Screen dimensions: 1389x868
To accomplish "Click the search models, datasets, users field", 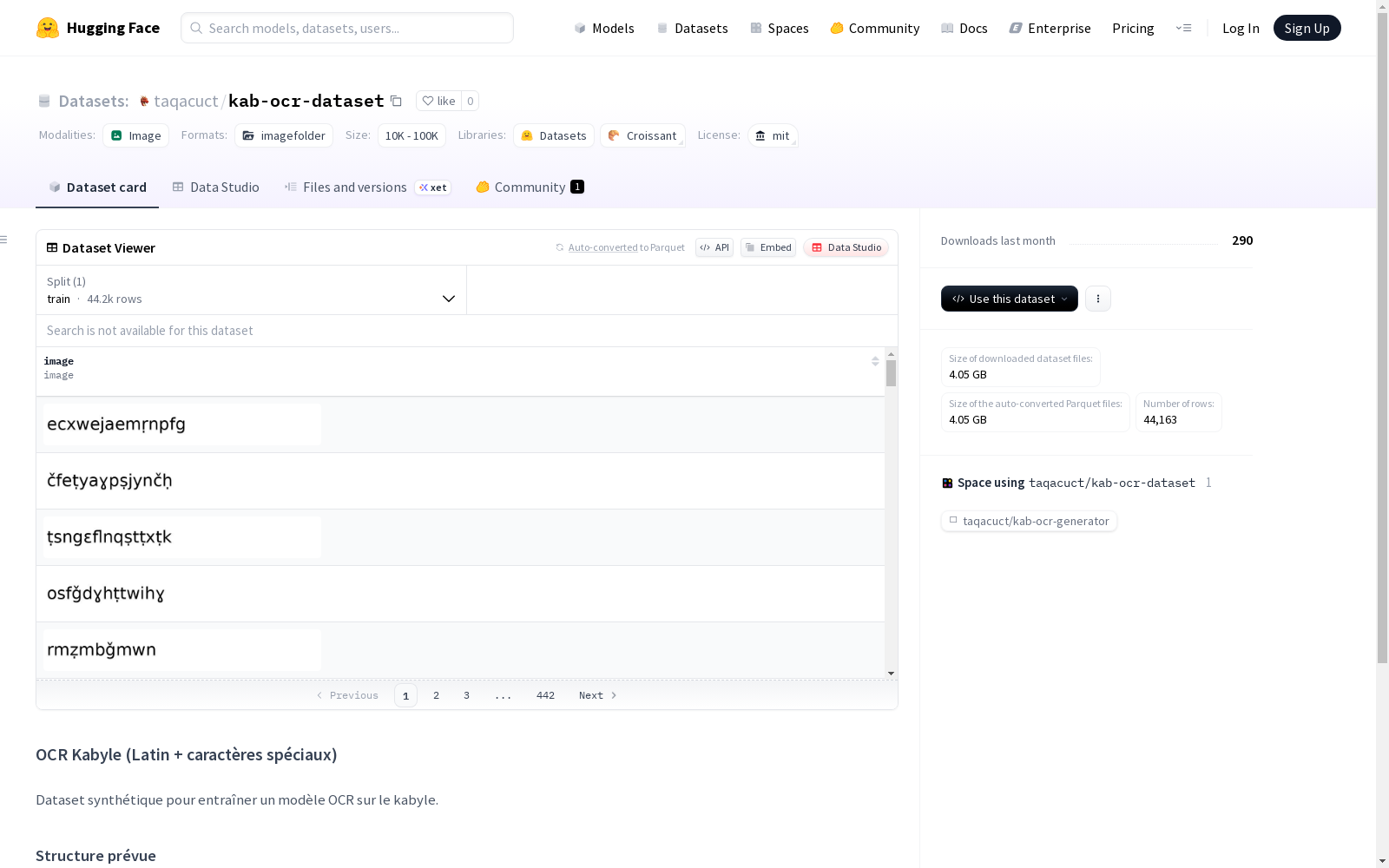I will (347, 28).
